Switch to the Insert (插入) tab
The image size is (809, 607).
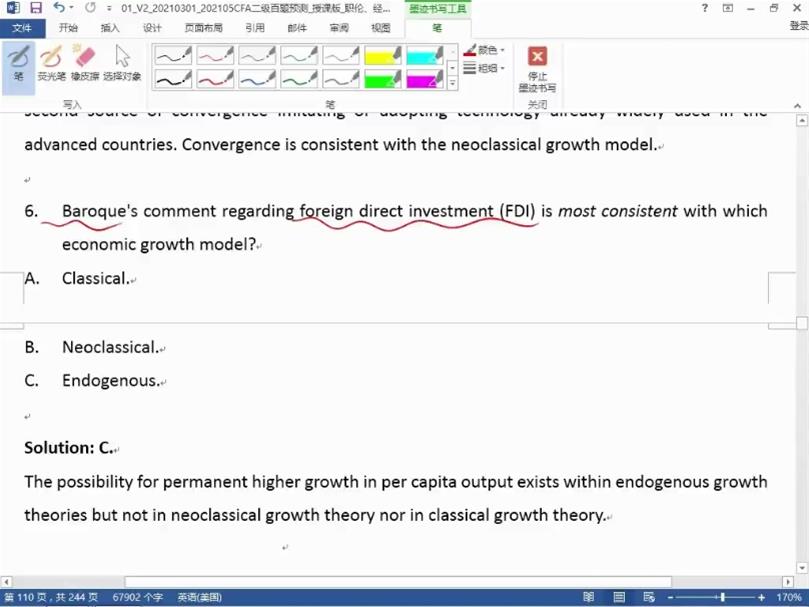[x=110, y=28]
